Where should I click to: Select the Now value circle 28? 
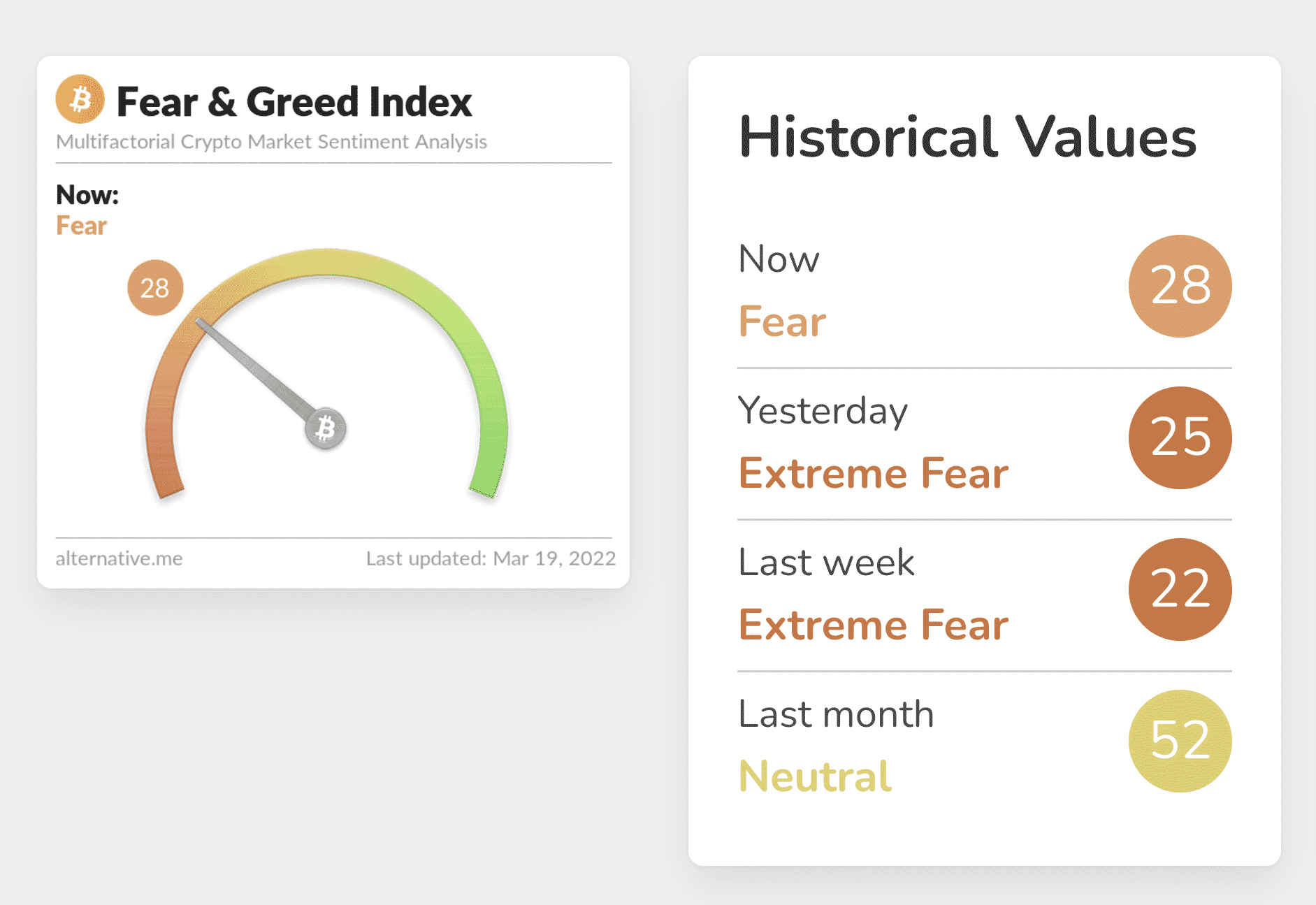tap(1180, 286)
